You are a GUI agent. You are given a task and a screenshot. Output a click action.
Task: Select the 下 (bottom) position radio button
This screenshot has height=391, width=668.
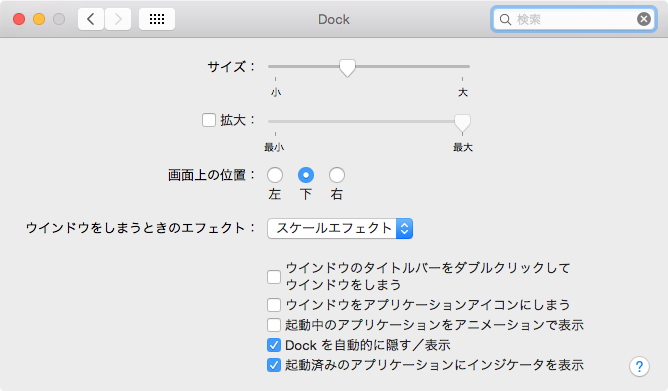click(x=306, y=175)
